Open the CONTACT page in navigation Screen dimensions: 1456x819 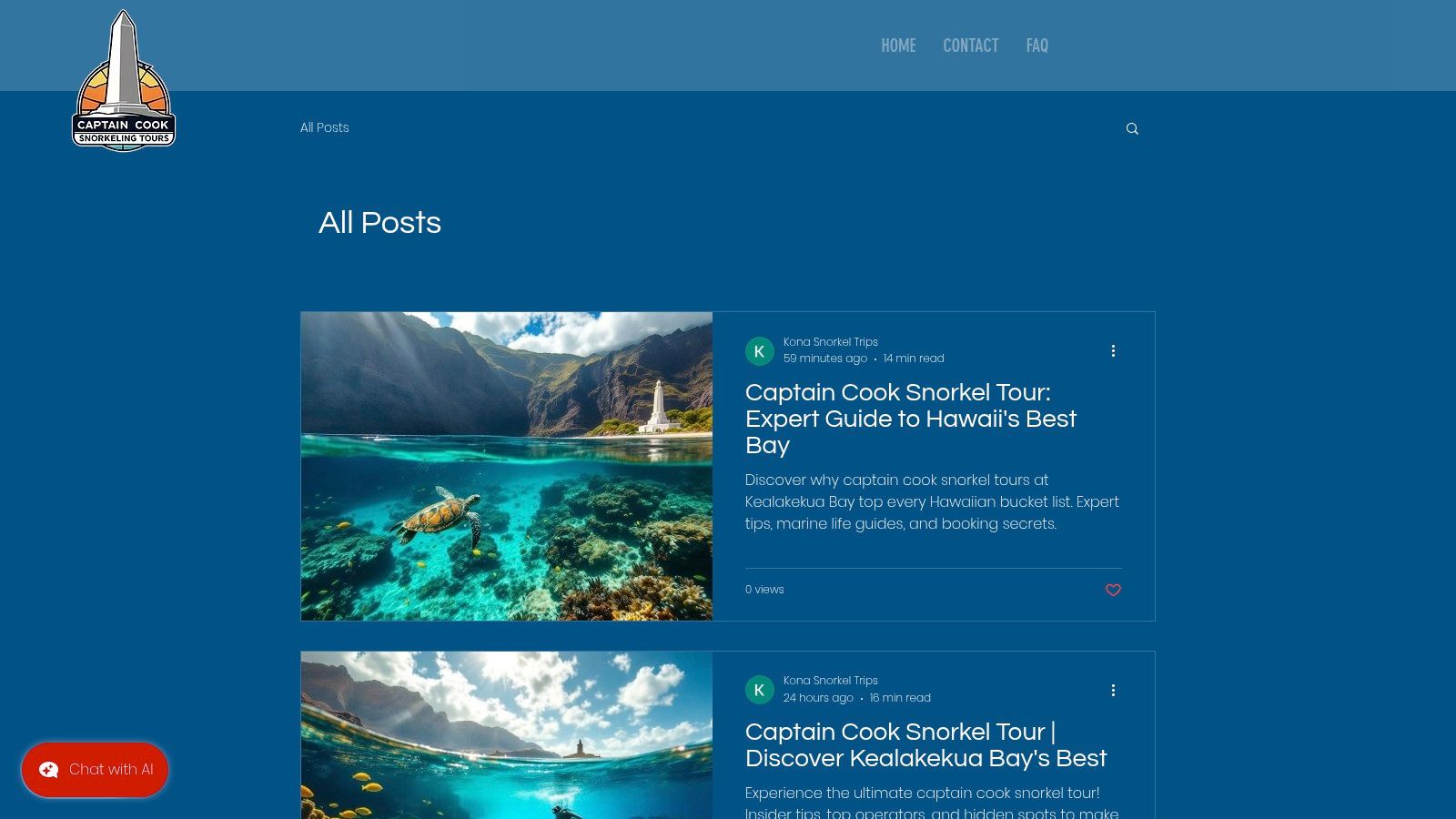point(970,45)
